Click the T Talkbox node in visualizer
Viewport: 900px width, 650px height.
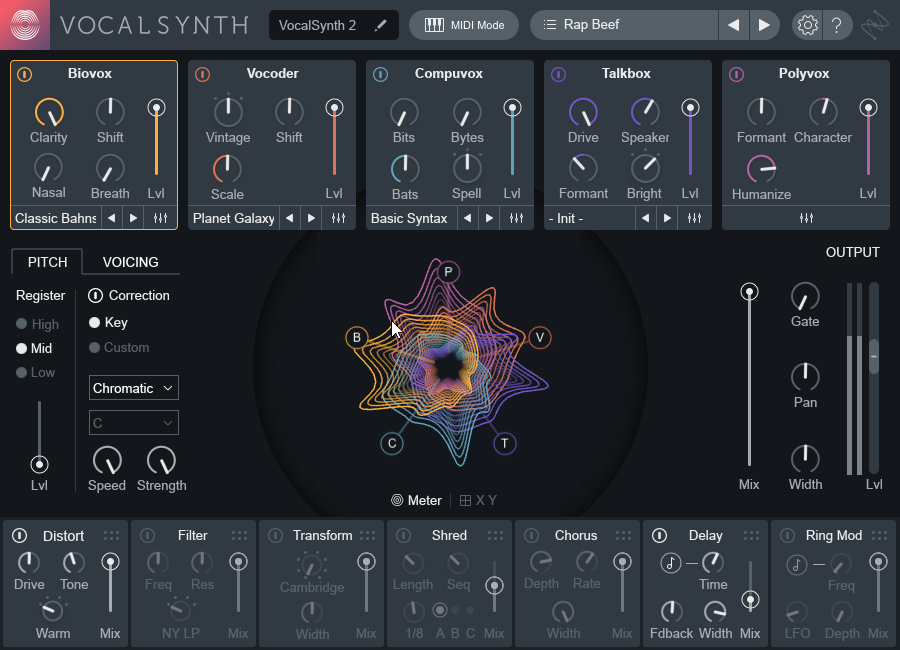(x=505, y=443)
